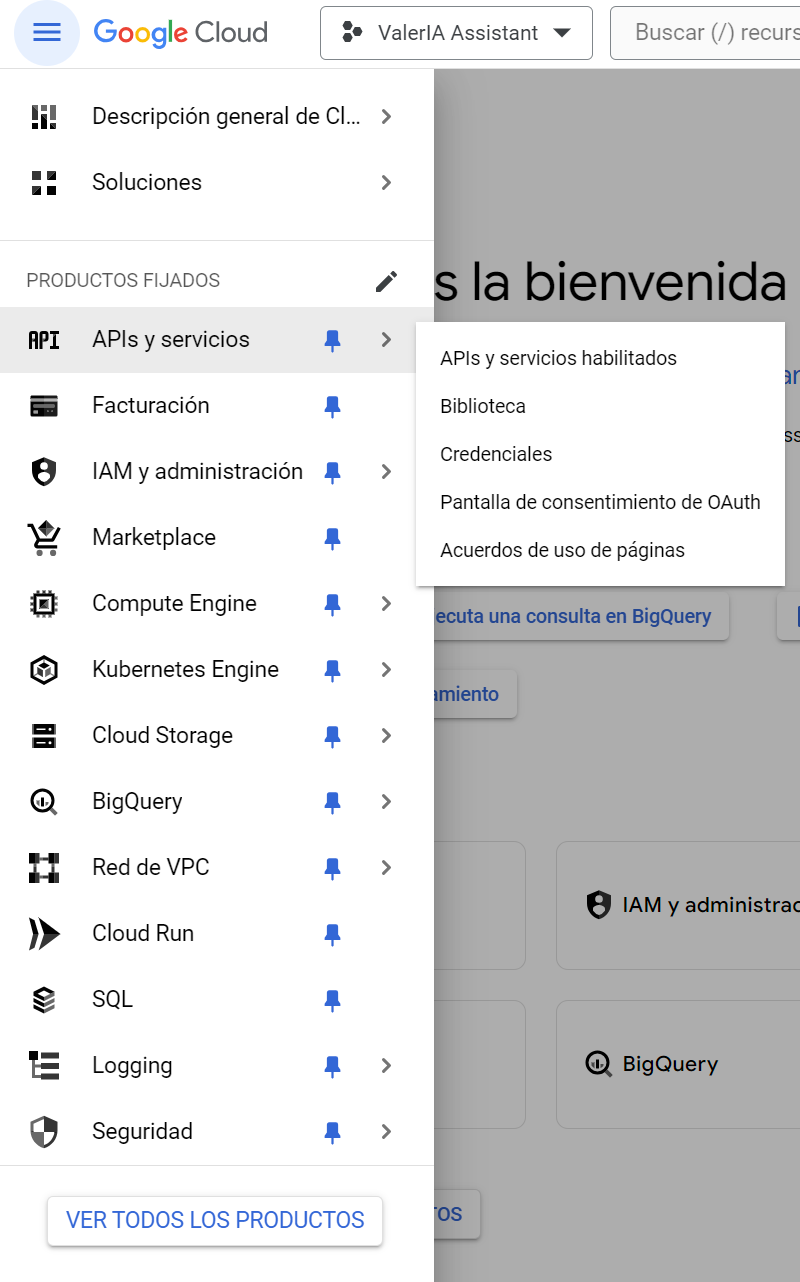Unpin Facturación from pinned products
The image size is (800, 1282).
[333, 407]
